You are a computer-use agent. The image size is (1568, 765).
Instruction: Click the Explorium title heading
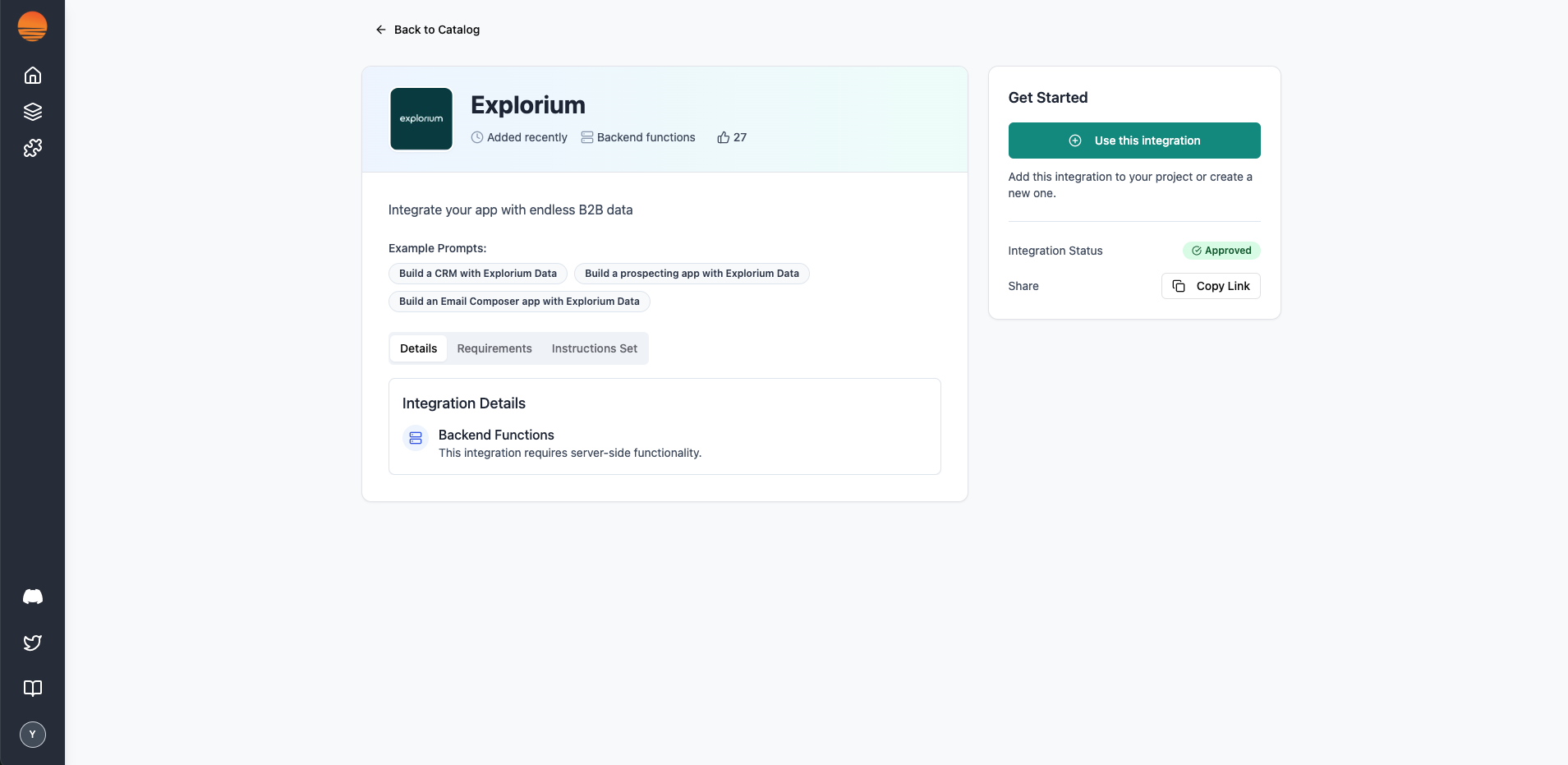click(528, 105)
